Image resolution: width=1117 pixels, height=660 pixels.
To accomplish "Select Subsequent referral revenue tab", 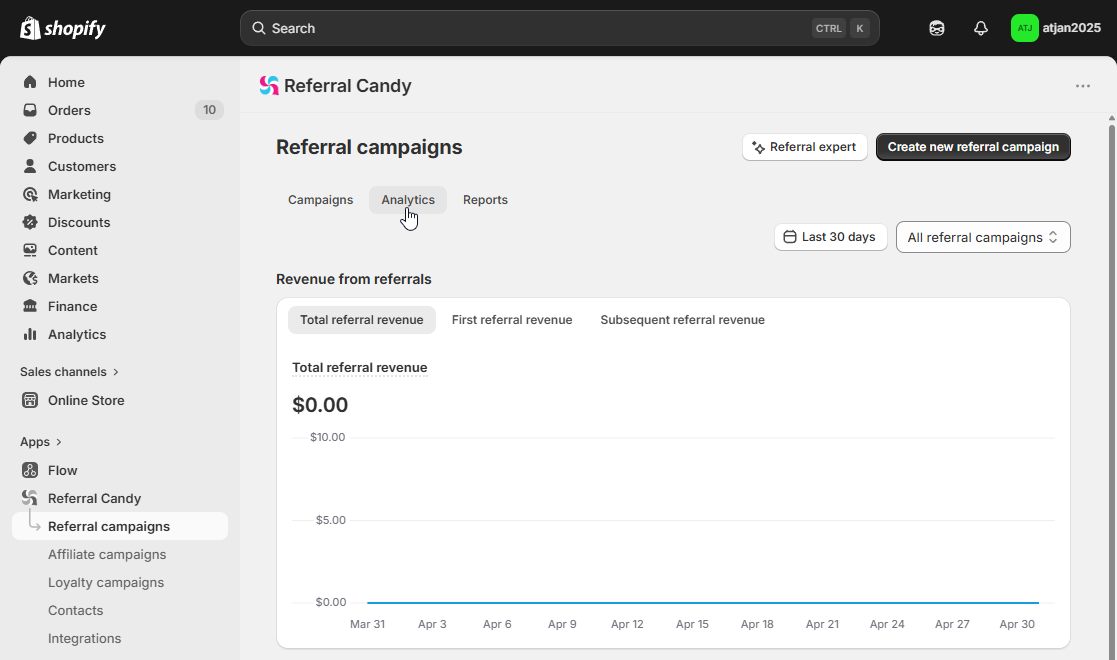I will pos(682,320).
